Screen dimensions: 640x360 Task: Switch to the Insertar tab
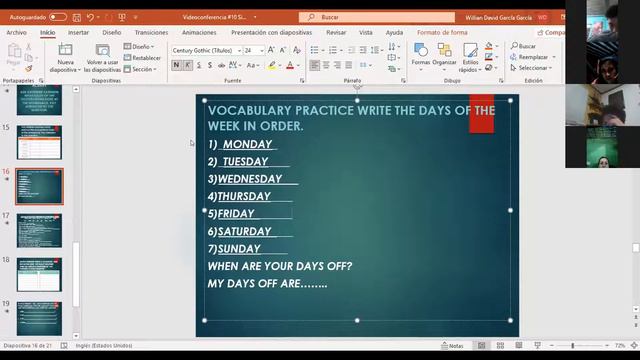pyautogui.click(x=78, y=32)
